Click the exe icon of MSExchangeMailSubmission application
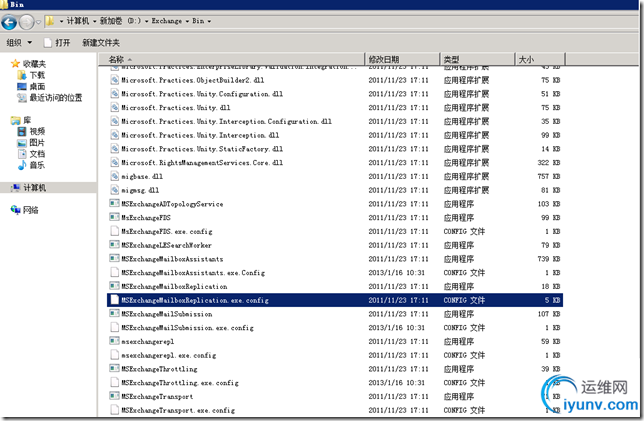This screenshot has width=644, height=421. pos(114,313)
